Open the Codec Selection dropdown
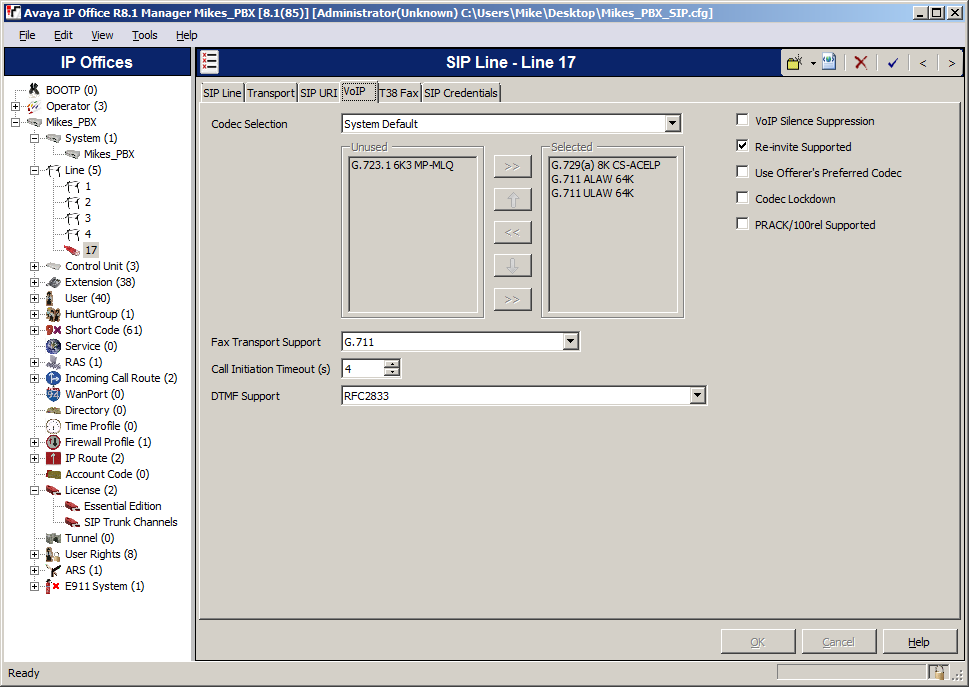The height and width of the screenshot is (687, 969). click(x=673, y=124)
